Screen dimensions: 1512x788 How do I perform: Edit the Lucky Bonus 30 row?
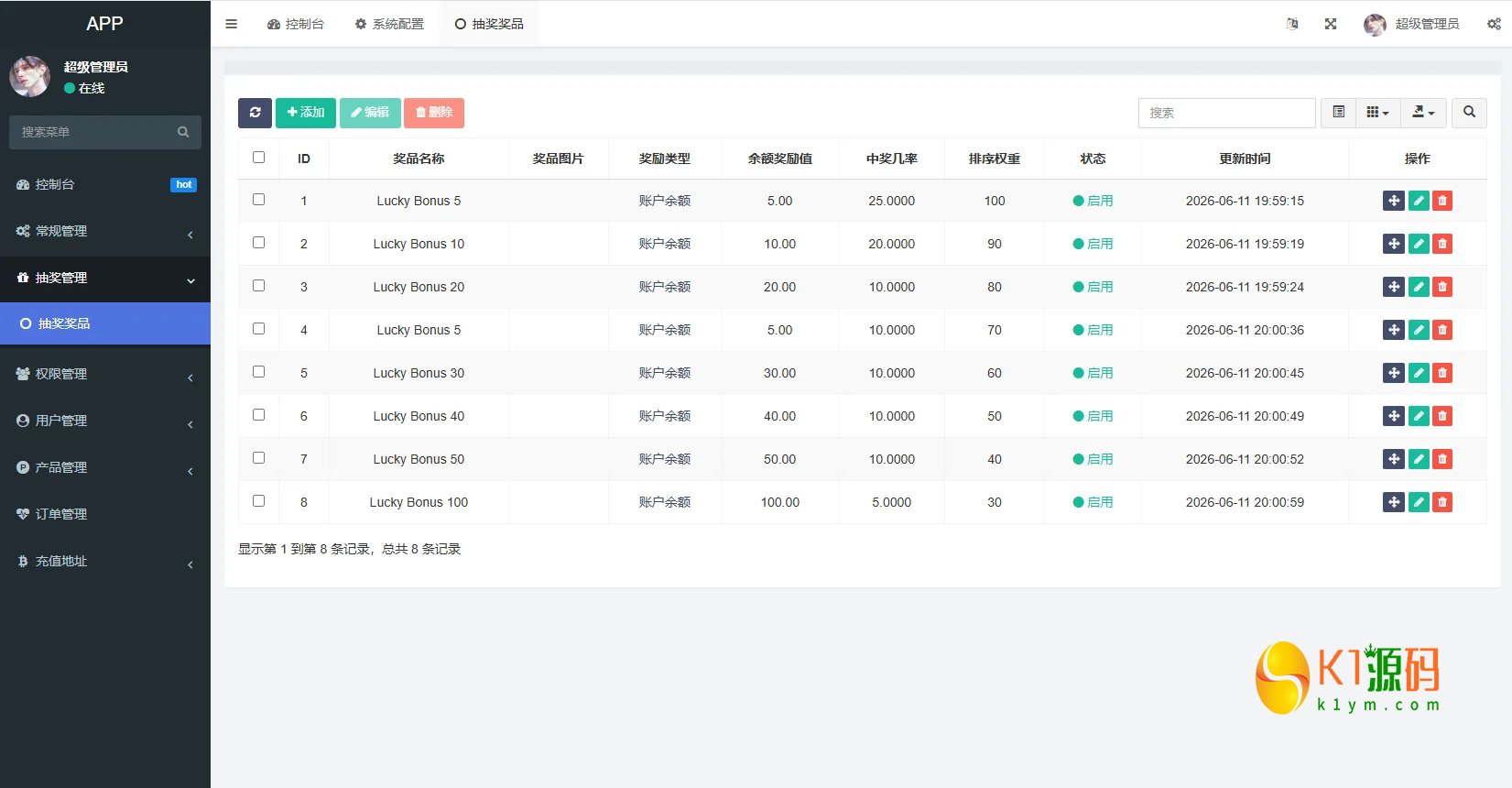pyautogui.click(x=1419, y=373)
